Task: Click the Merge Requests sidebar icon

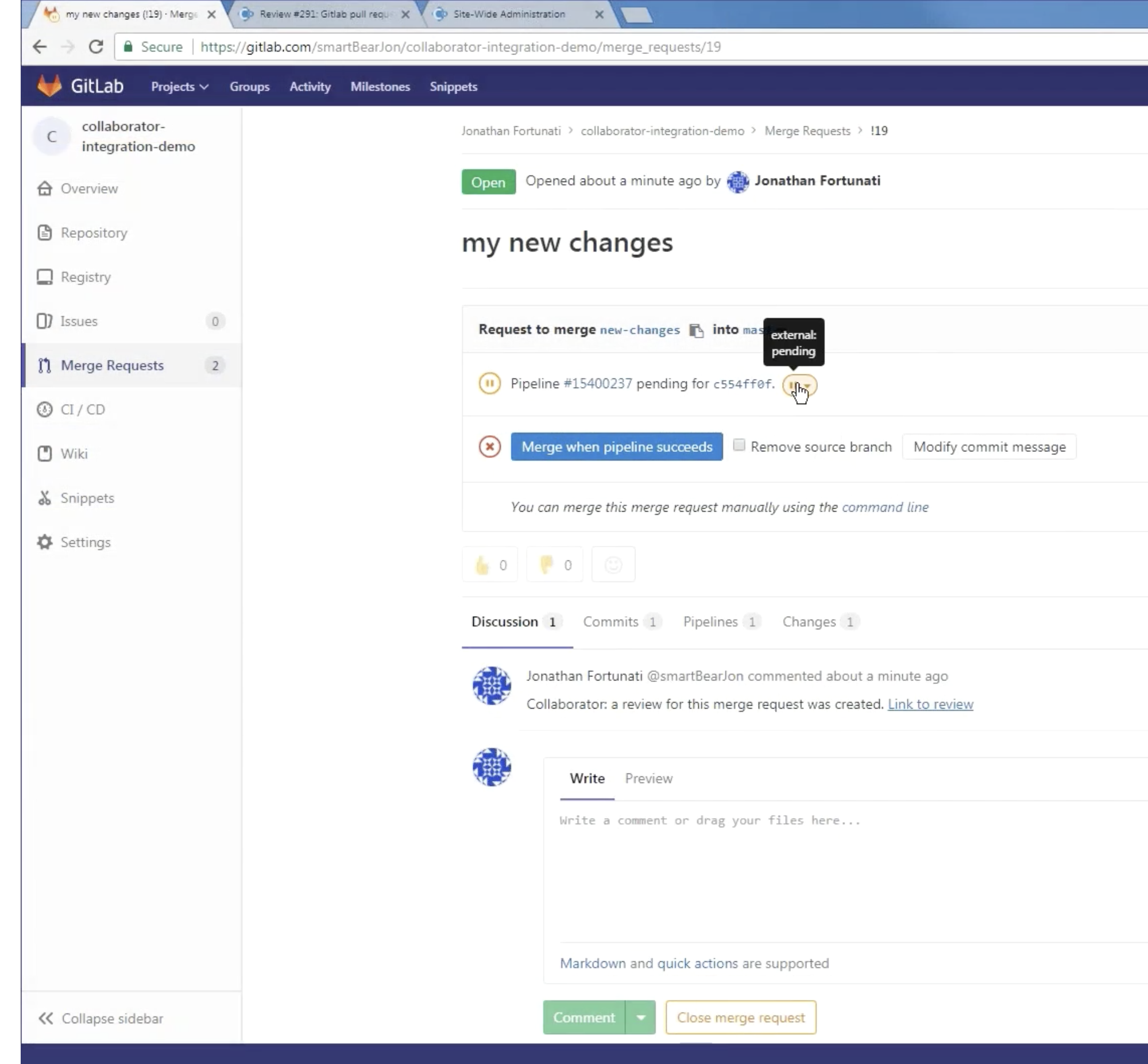Action: tap(45, 366)
